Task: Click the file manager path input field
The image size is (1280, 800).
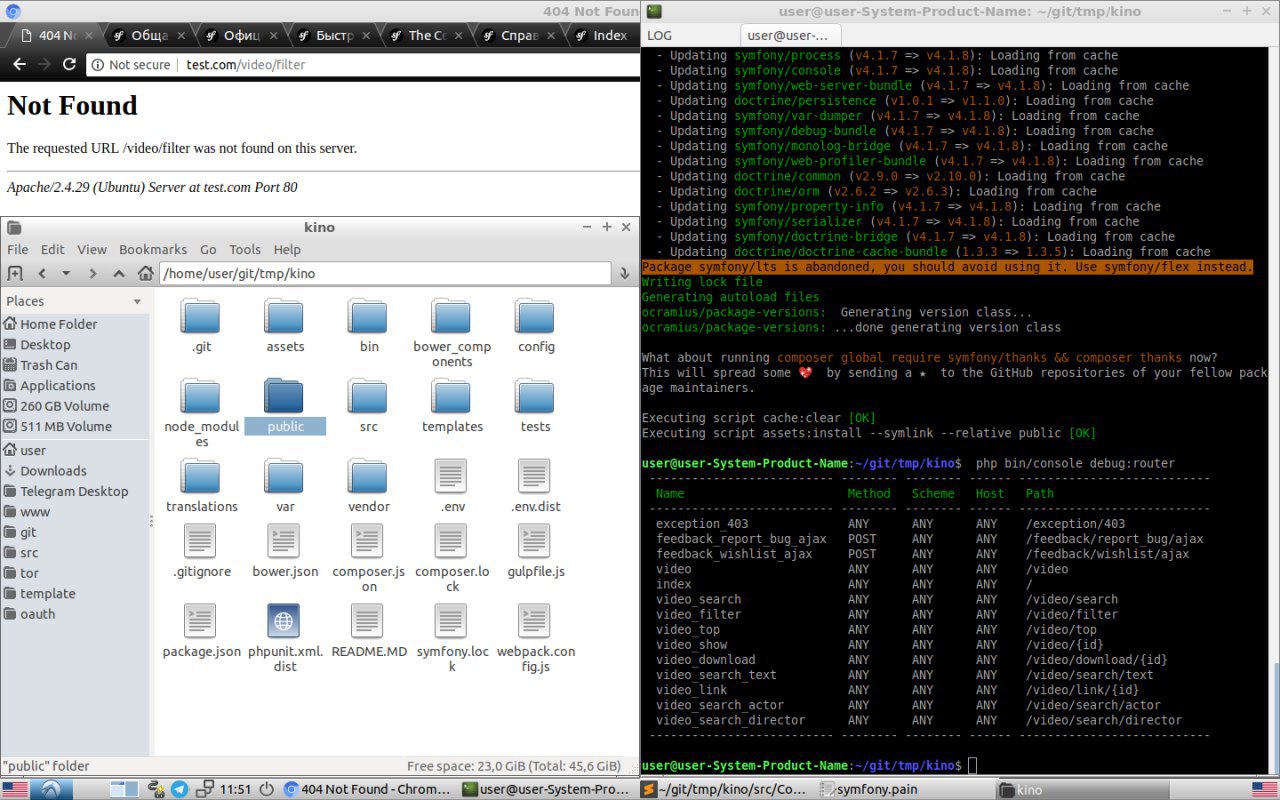Action: click(385, 273)
